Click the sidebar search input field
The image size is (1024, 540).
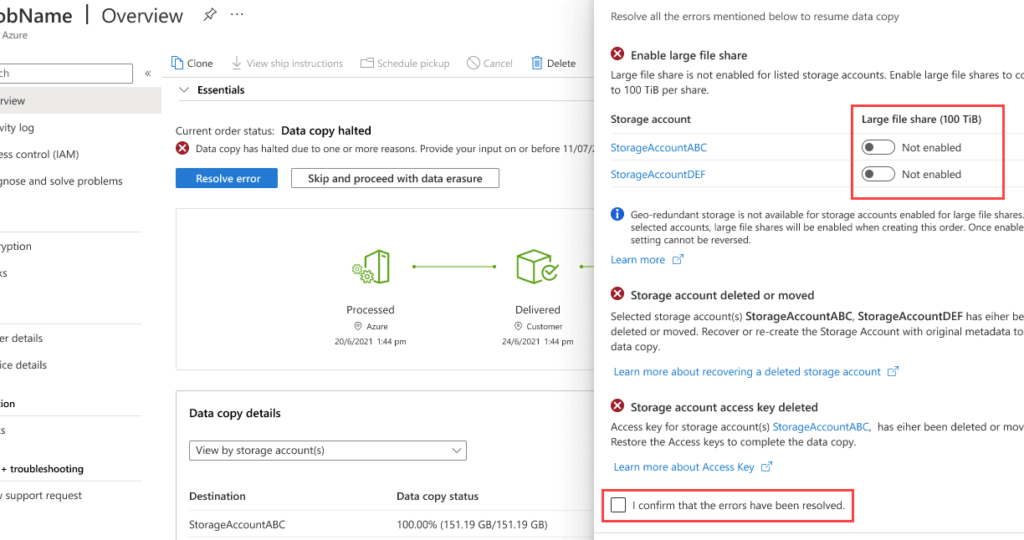(x=65, y=73)
